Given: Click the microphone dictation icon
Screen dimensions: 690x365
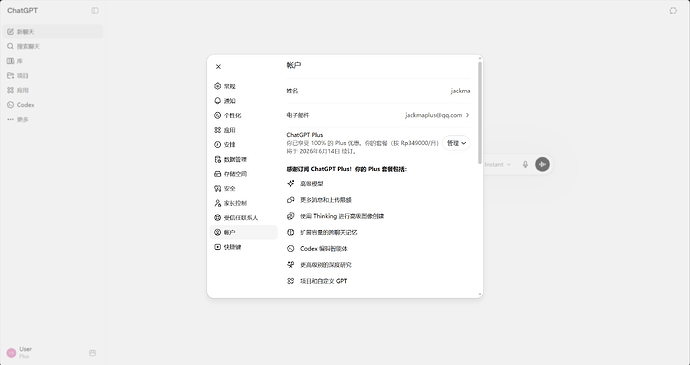Looking at the screenshot, I should [525, 164].
